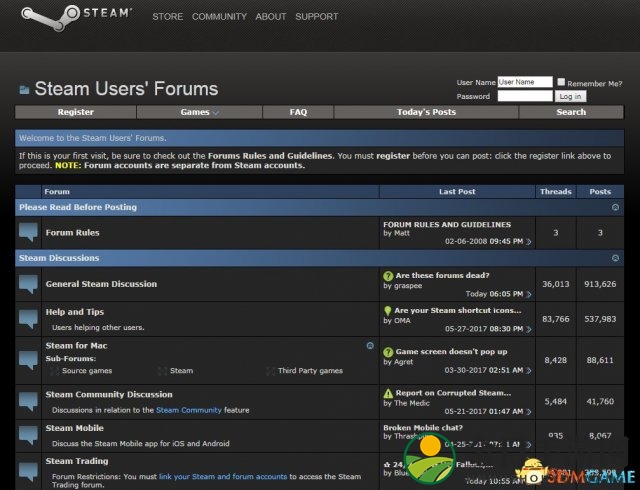Focus the User Name input field
The height and width of the screenshot is (490, 640).
[x=525, y=82]
